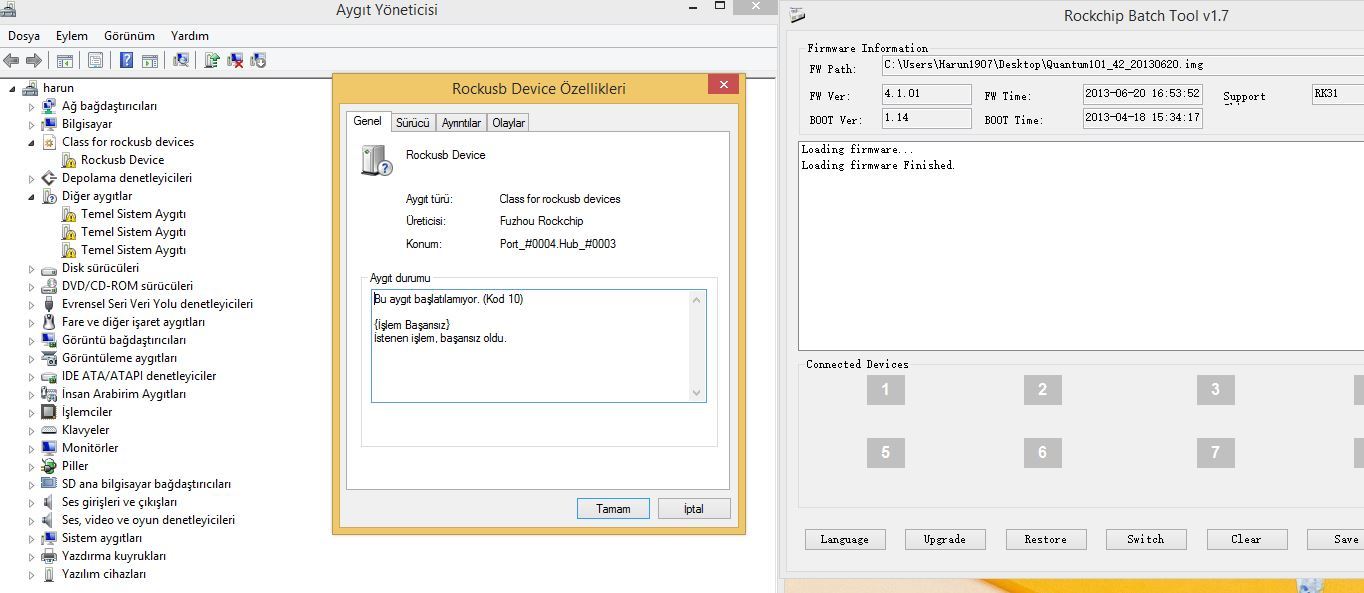This screenshot has height=593, width=1364.
Task: Click the Ağ bağdaştırıcıları network icon
Action: pyautogui.click(x=49, y=106)
